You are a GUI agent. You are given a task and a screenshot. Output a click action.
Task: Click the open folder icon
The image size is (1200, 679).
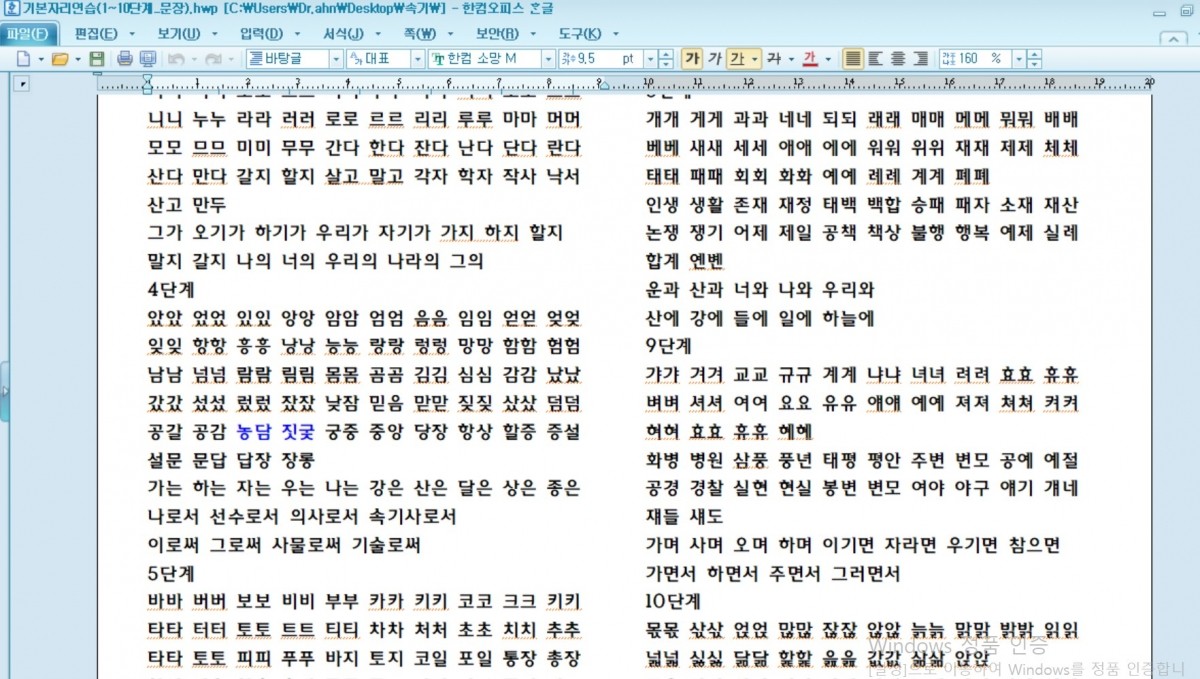[60, 59]
